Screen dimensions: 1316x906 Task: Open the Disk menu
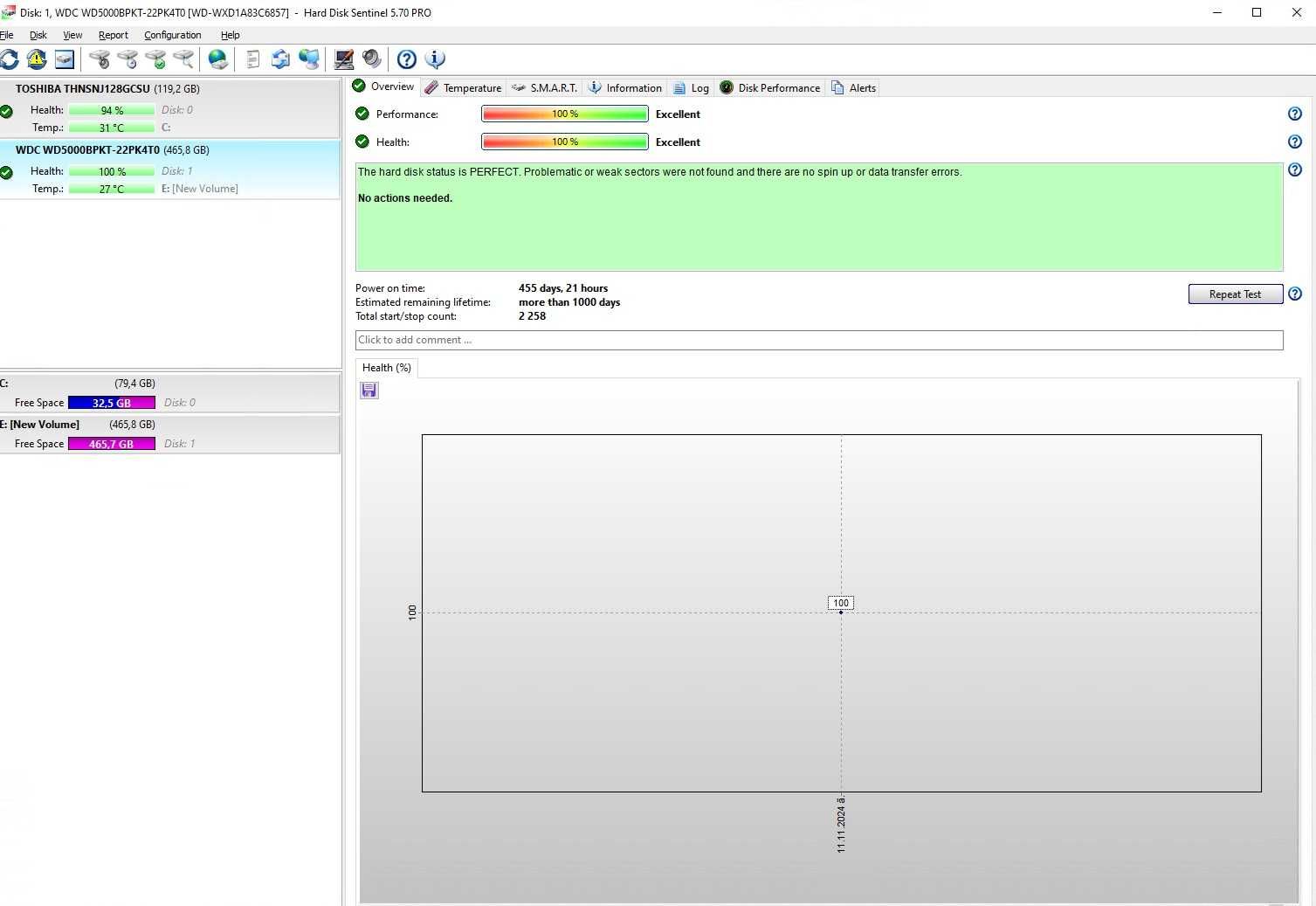click(38, 35)
